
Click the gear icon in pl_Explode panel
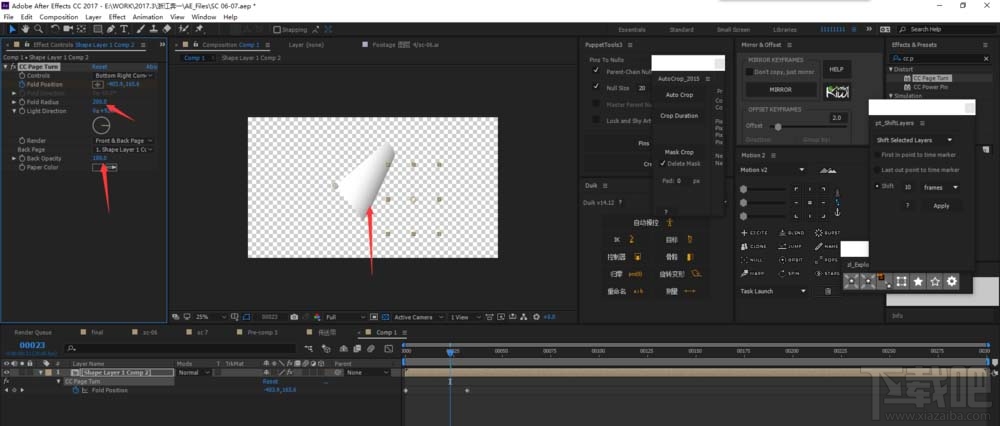[952, 282]
